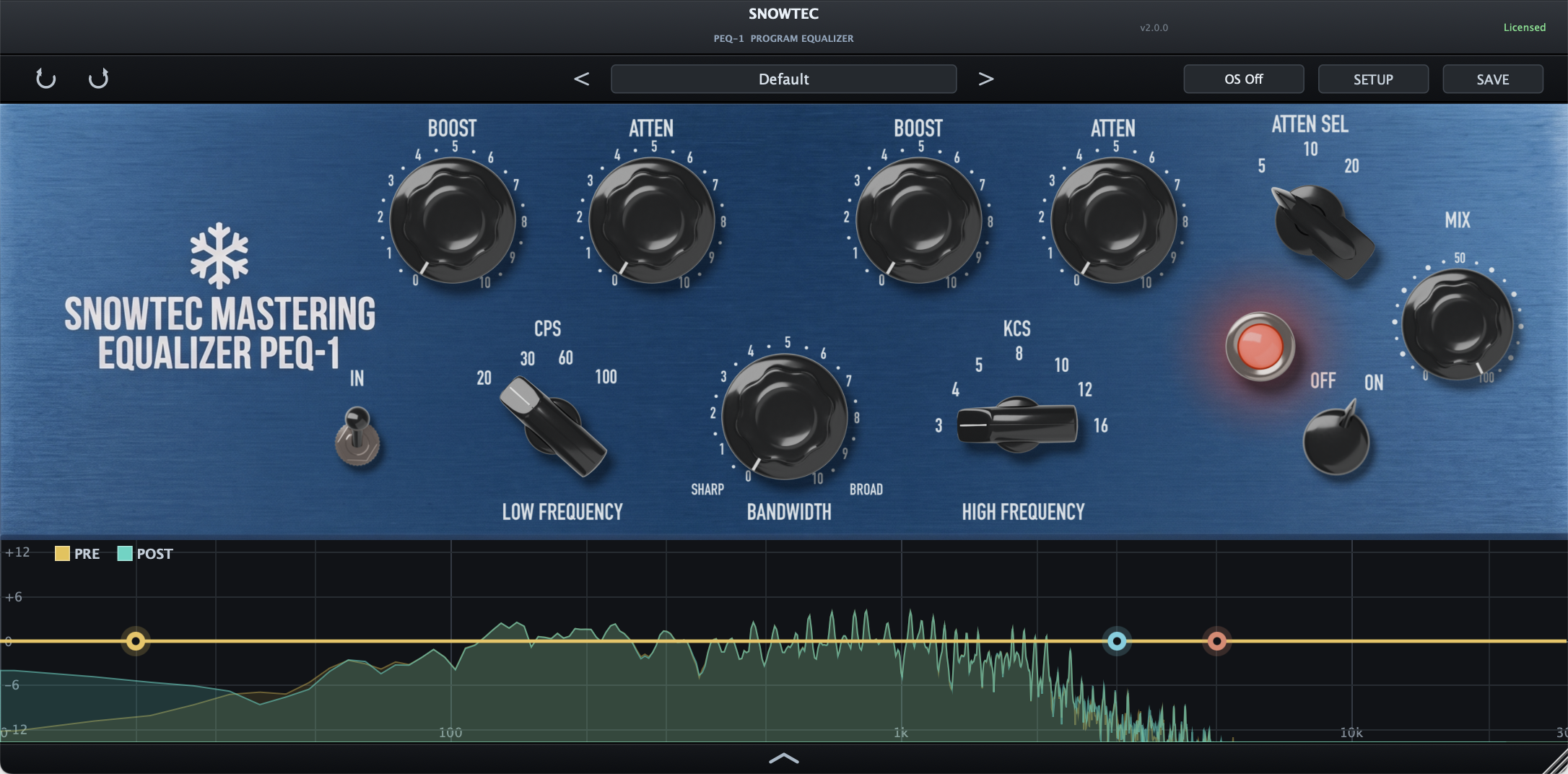
Task: Flip the IN bypass toggle switch
Action: tap(357, 435)
